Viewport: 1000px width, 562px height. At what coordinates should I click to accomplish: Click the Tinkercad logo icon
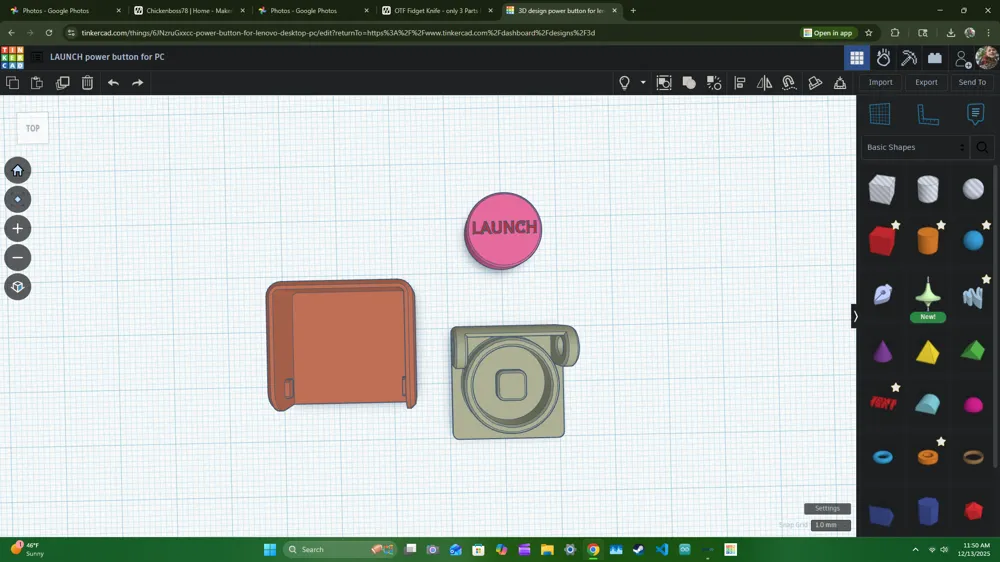[12, 57]
